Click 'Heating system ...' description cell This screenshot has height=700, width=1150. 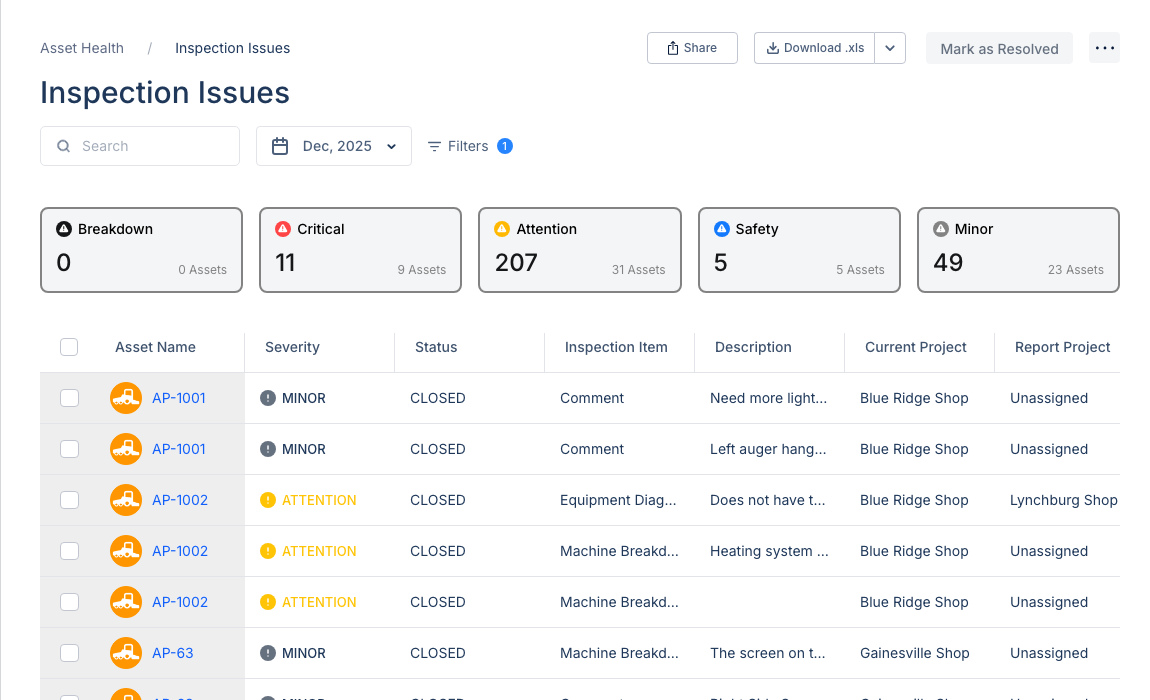pyautogui.click(x=769, y=551)
